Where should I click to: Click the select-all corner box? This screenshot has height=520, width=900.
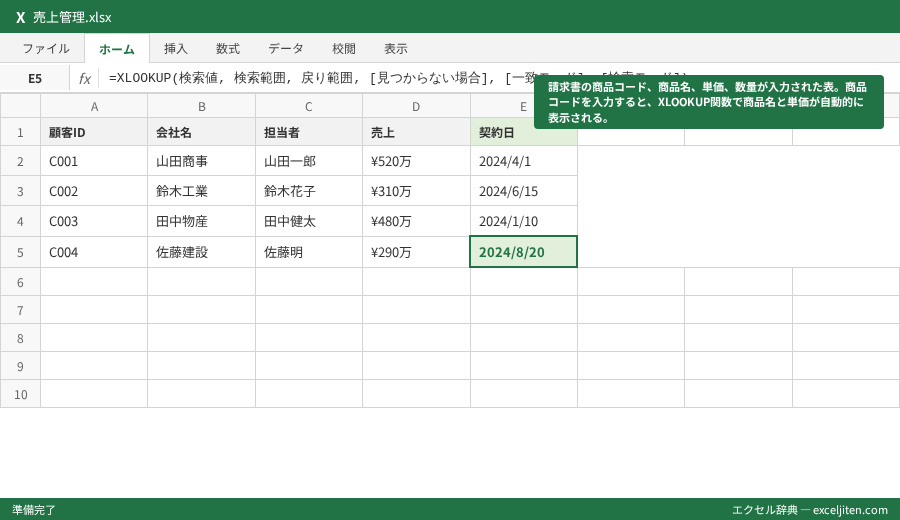20,106
